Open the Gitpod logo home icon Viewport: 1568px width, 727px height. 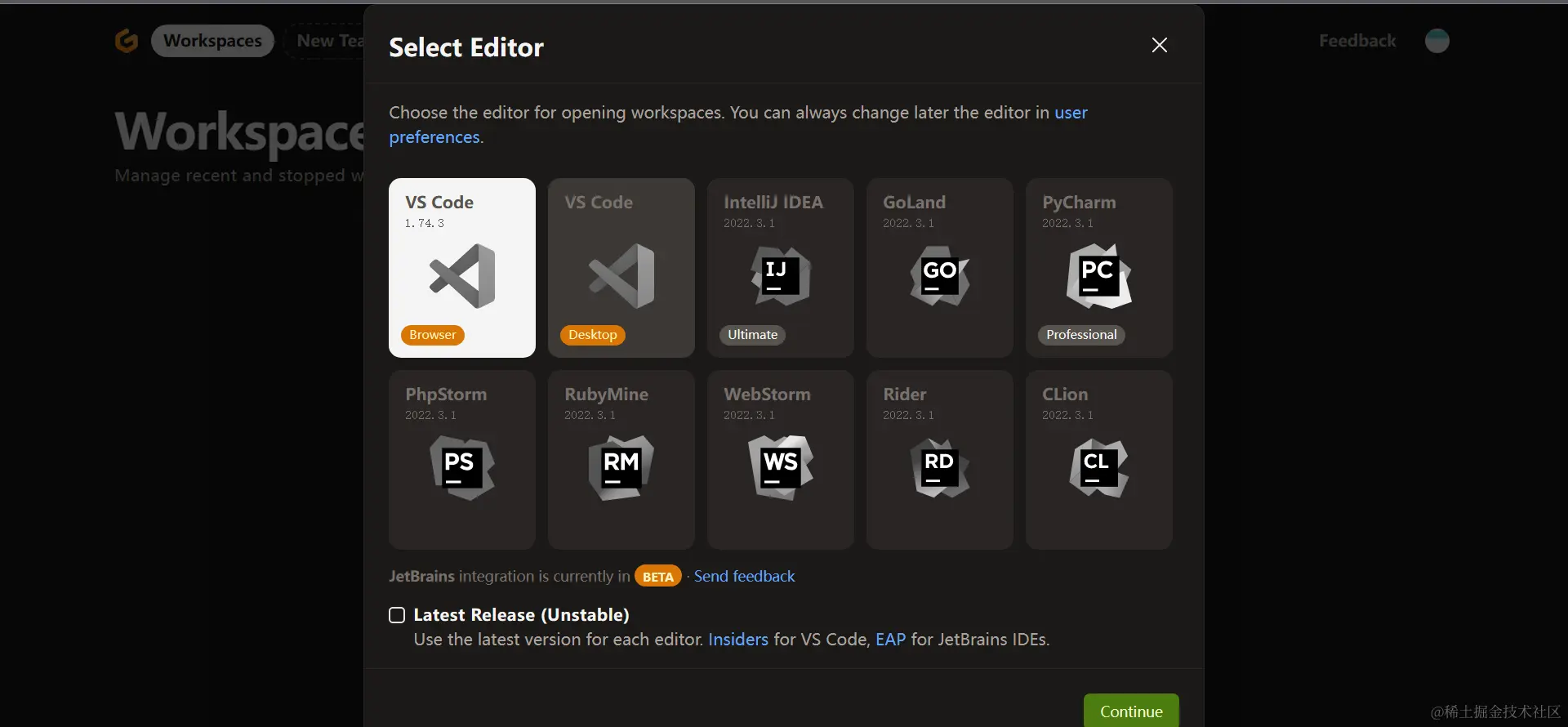pos(127,40)
